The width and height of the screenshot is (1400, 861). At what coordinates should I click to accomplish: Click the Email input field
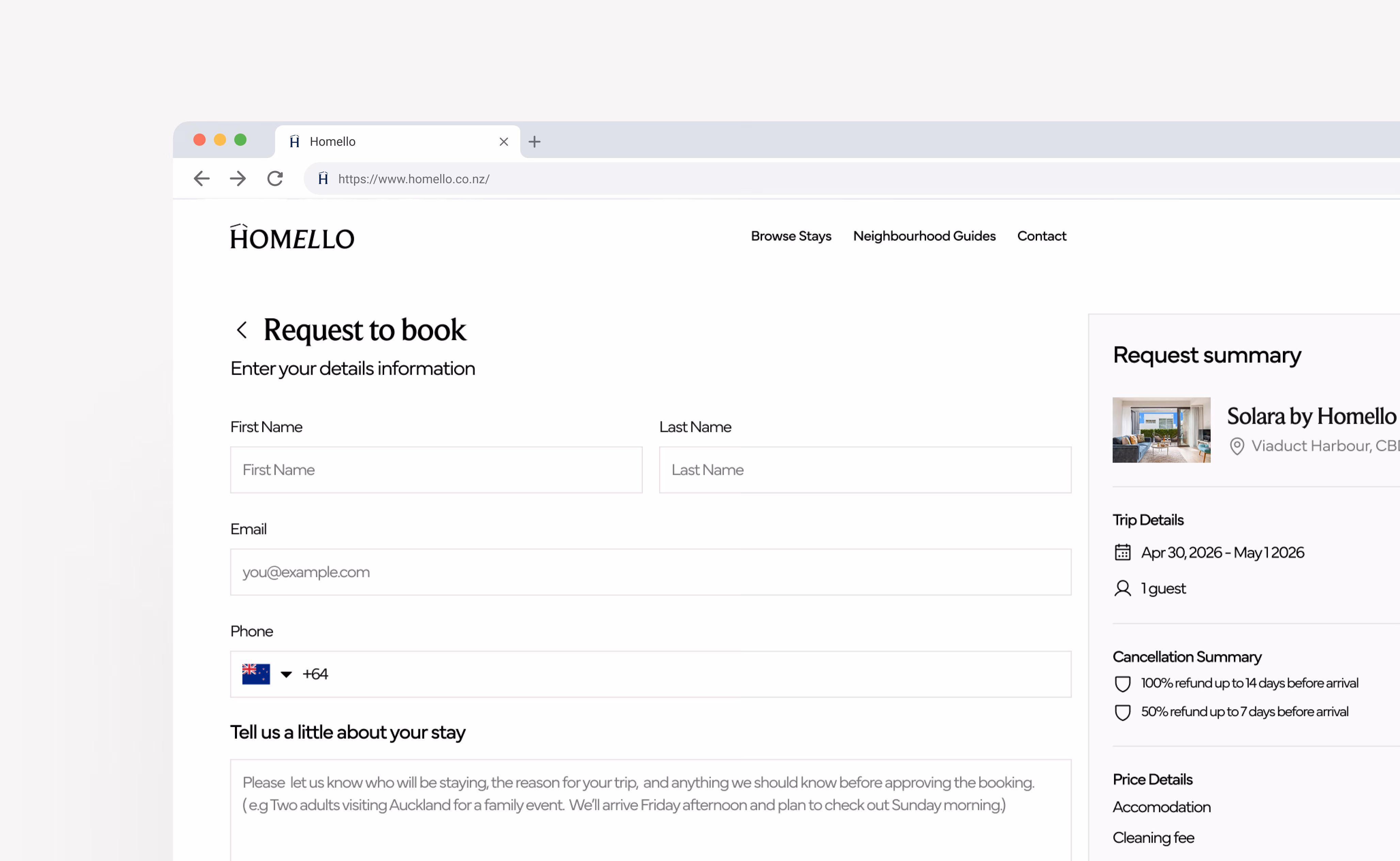pos(651,572)
